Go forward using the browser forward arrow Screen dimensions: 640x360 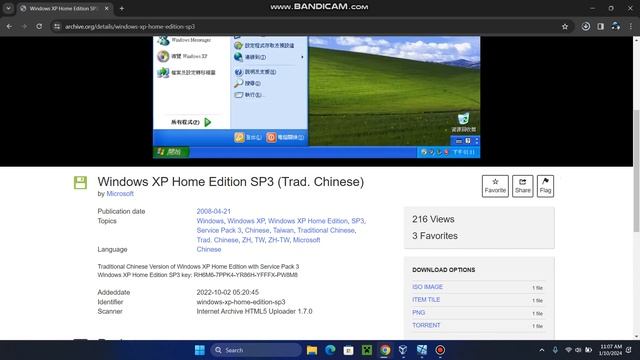(x=24, y=27)
